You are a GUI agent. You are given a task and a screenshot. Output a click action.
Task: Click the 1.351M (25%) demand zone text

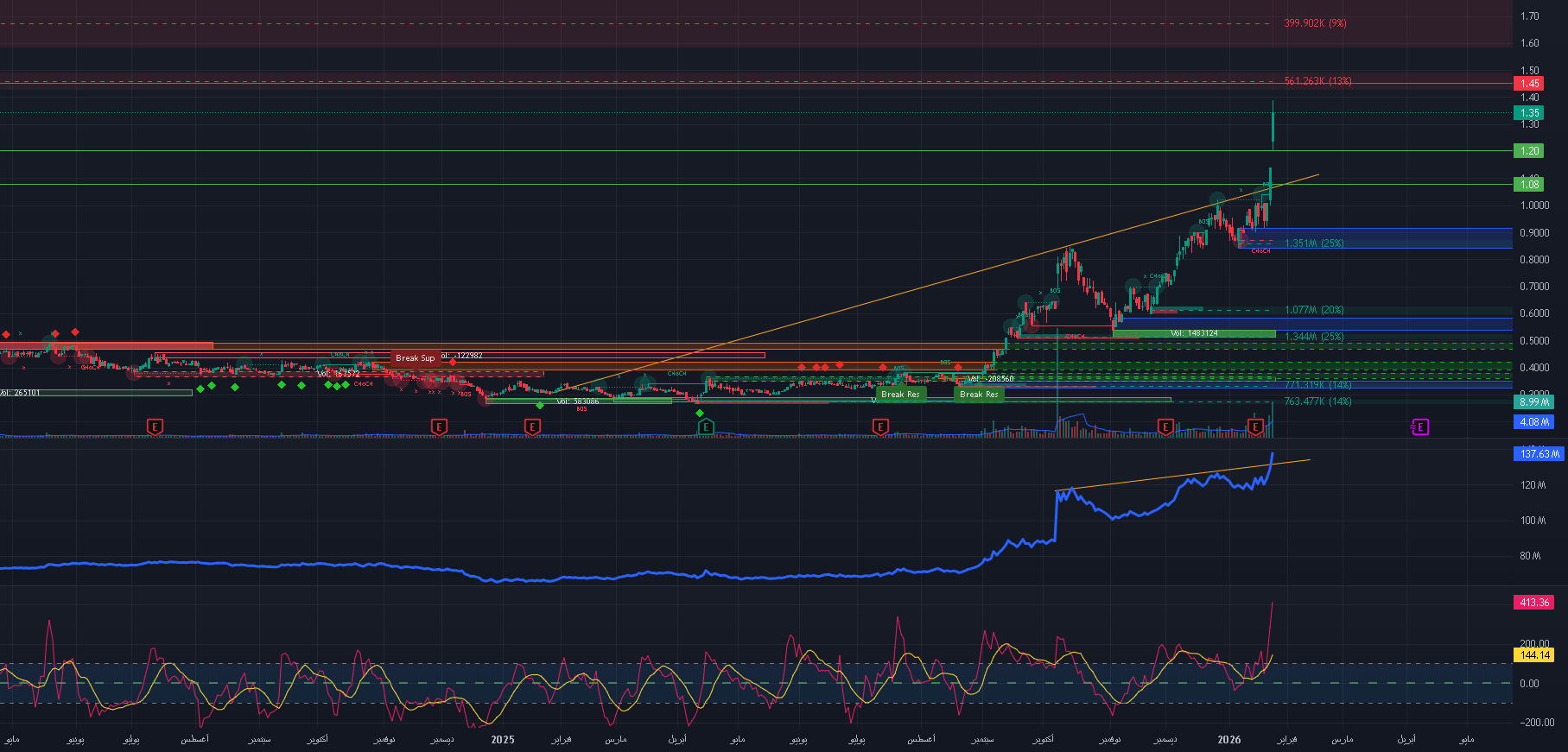[1313, 243]
